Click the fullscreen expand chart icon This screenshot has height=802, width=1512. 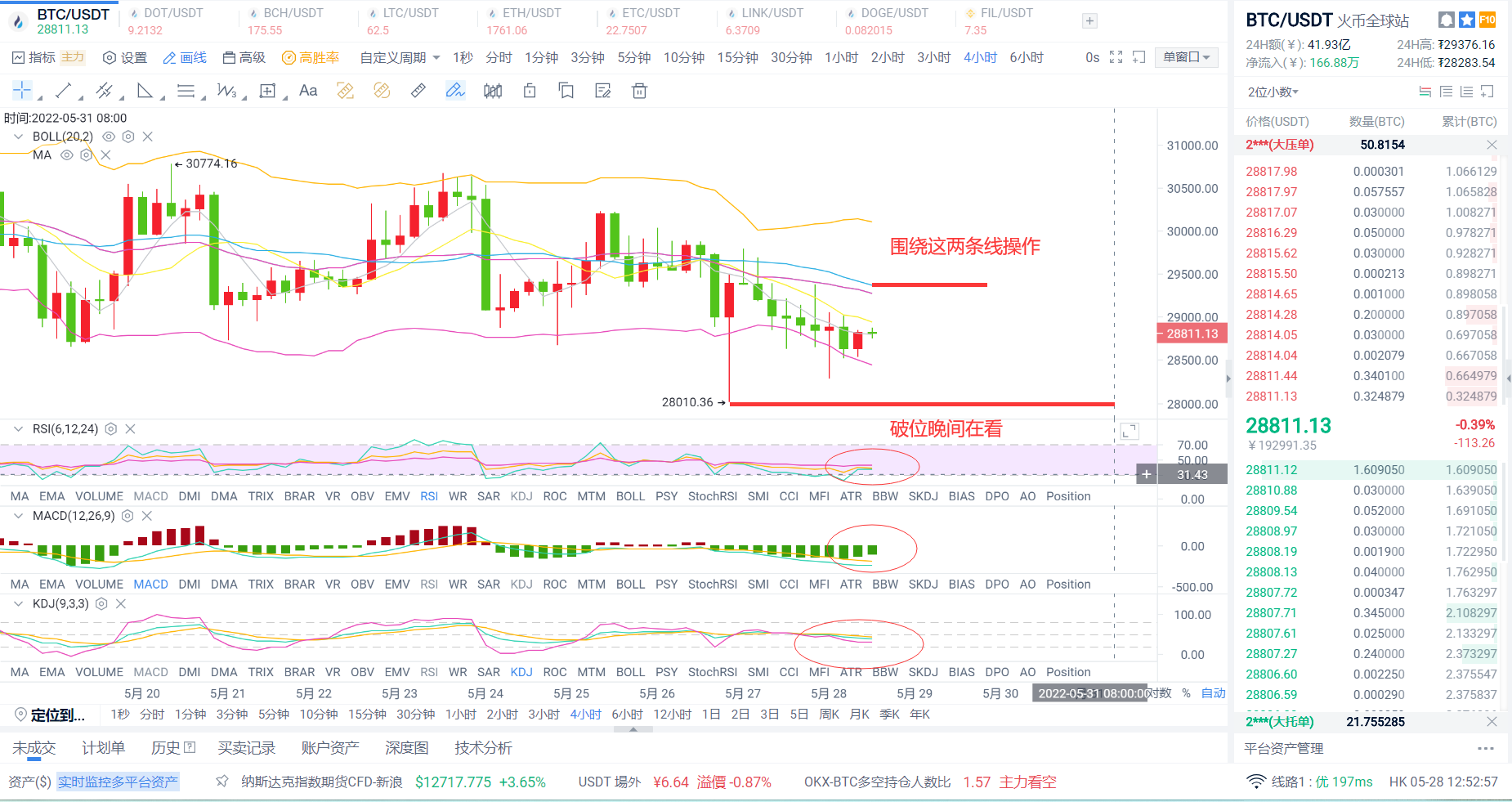1116,57
